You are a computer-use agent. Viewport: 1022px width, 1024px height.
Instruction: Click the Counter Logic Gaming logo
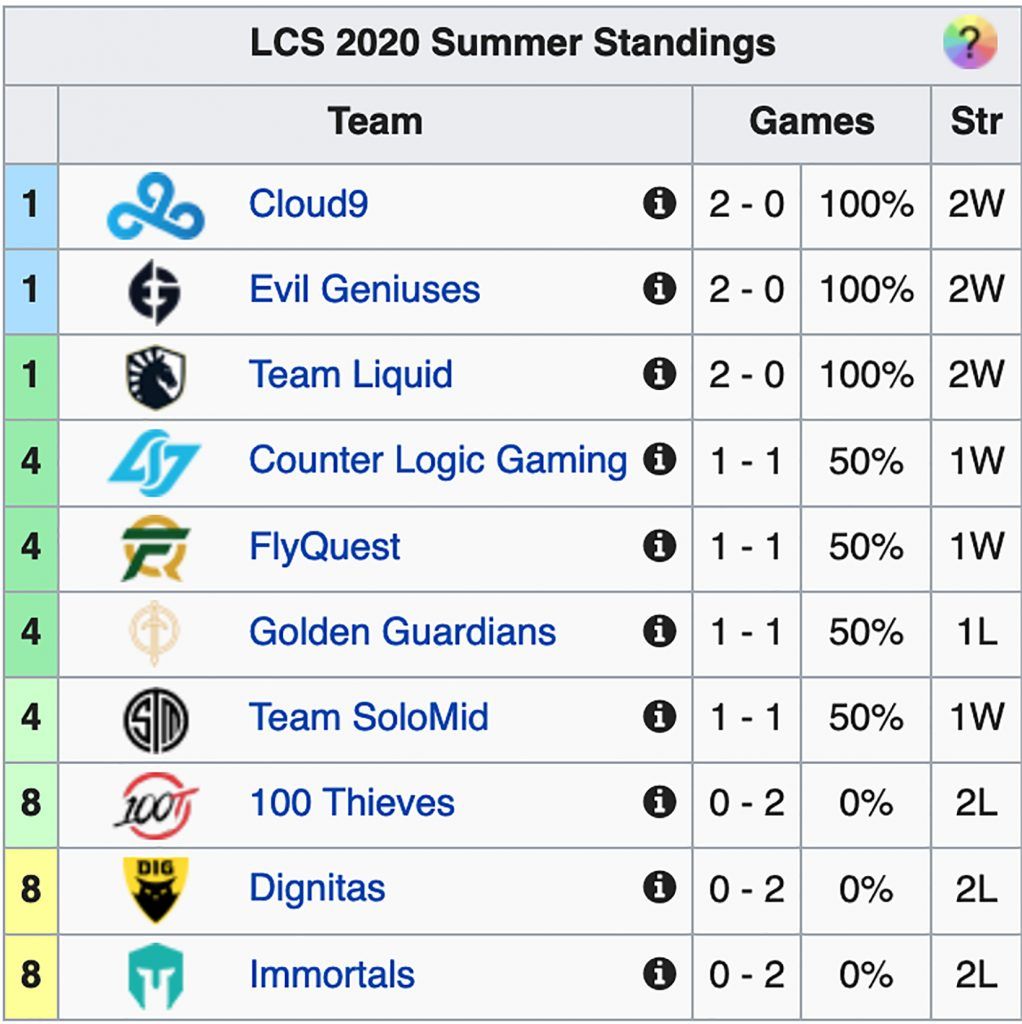[155, 462]
